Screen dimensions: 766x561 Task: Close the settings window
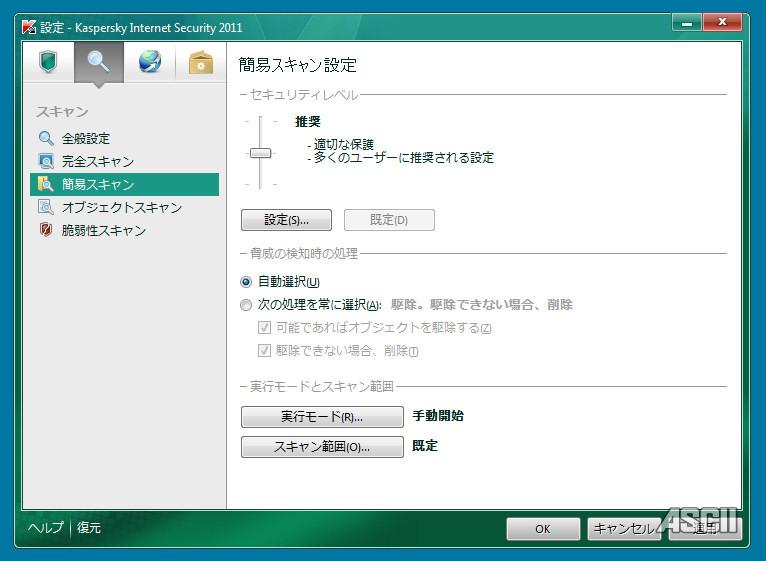[723, 22]
